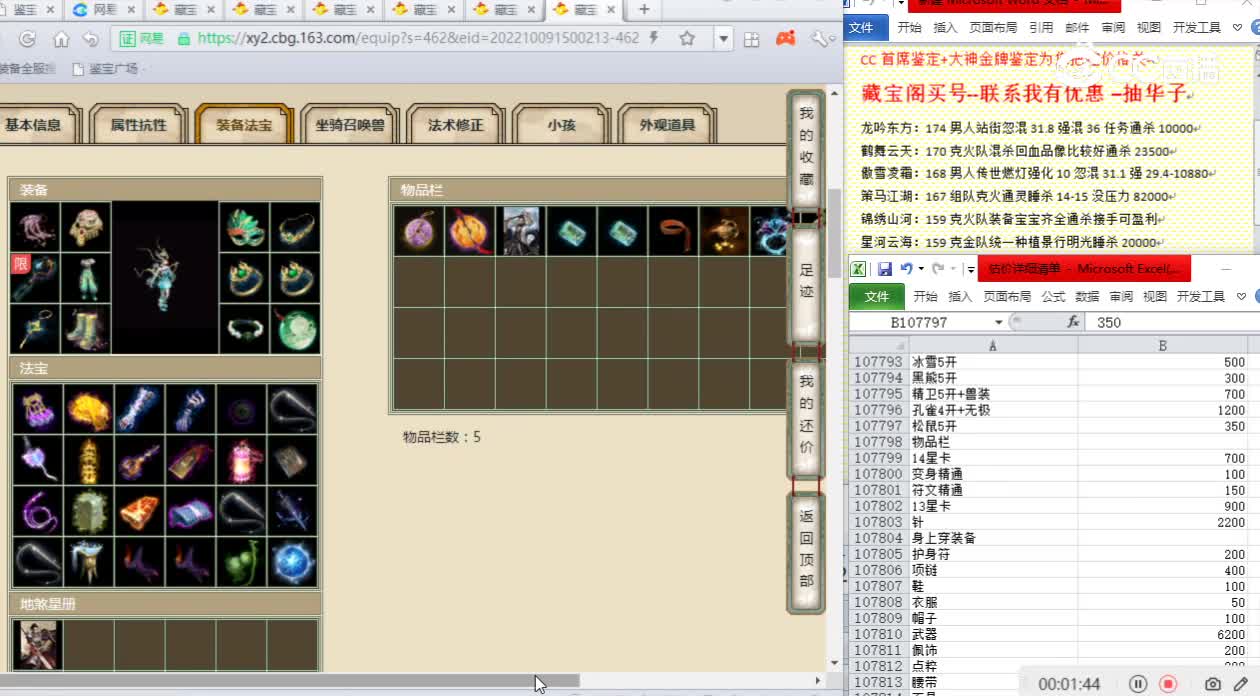The image size is (1260, 696).
Task: Click the weapon icon marked 限
Action: click(35, 278)
